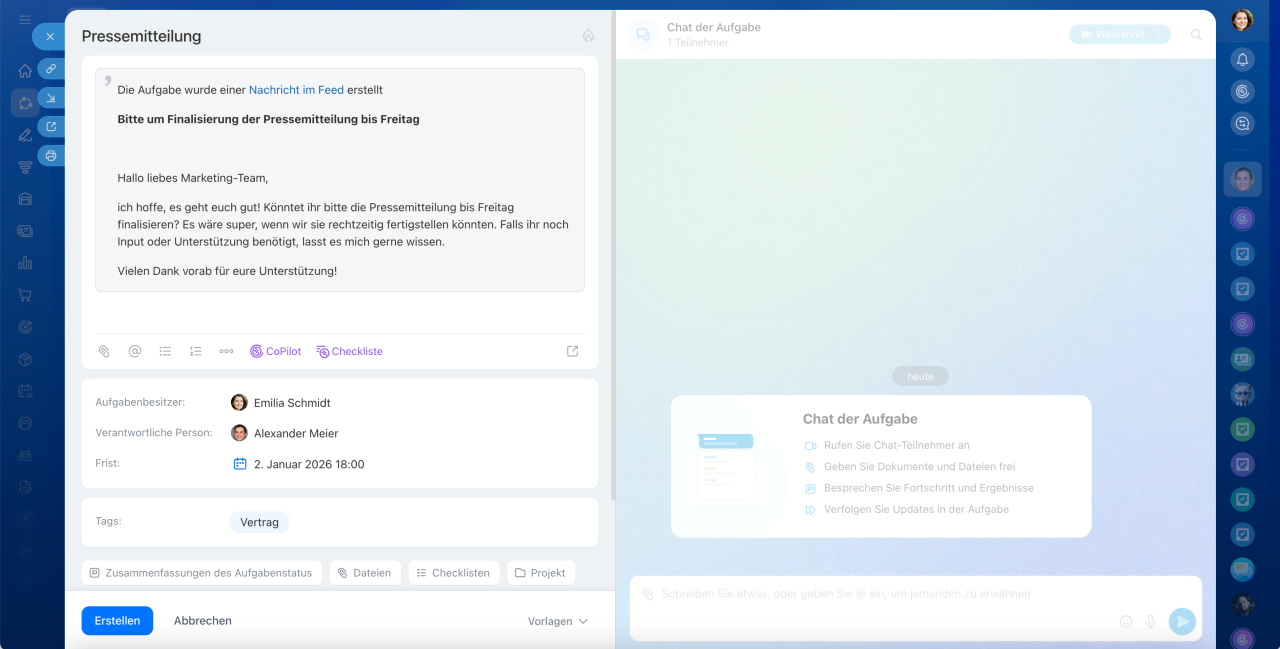Click Abbrechen to cancel
This screenshot has height=649, width=1280.
pos(203,621)
